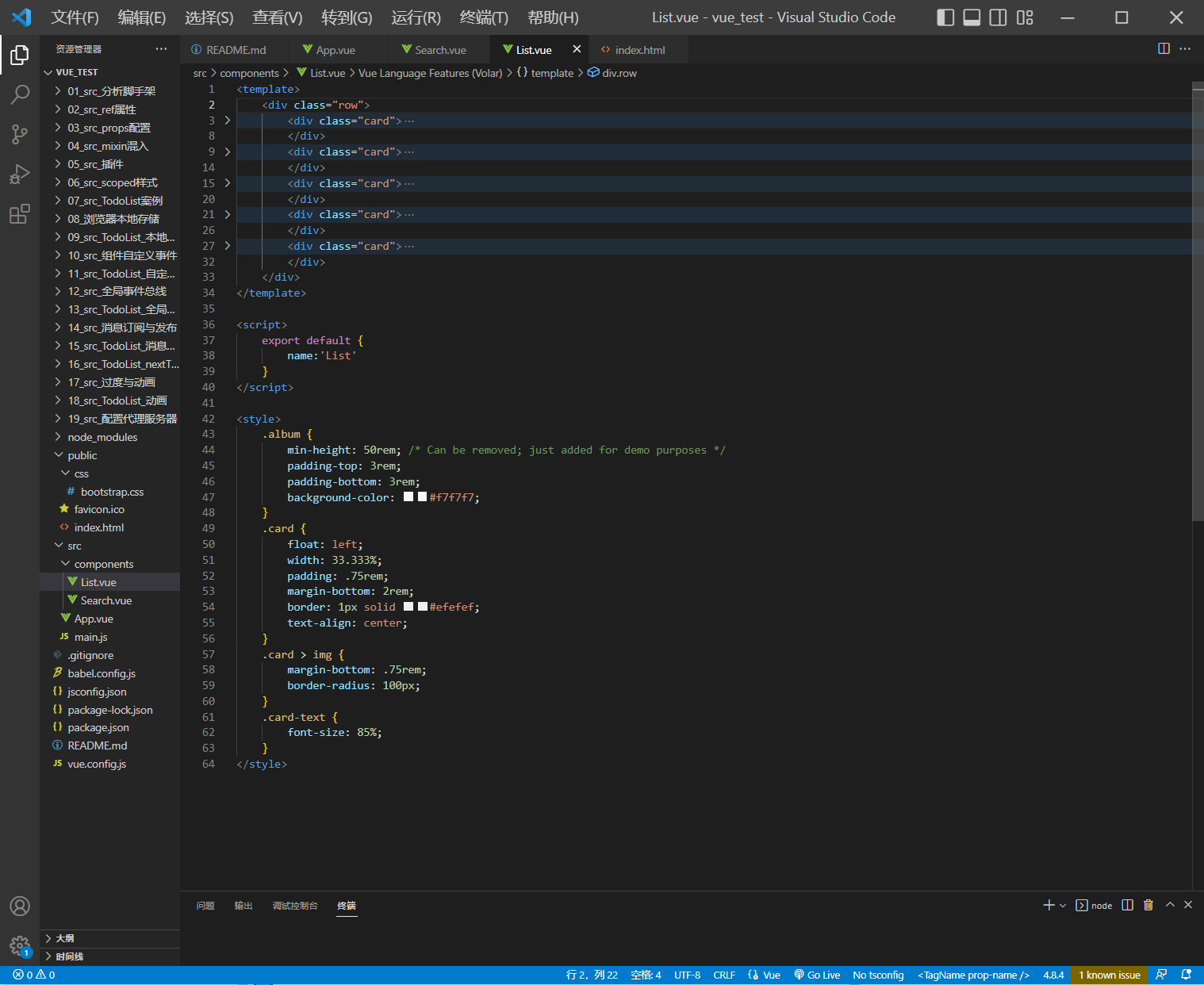Unfold card div at line 15
Screen dimensions: 1204x985
228,183
